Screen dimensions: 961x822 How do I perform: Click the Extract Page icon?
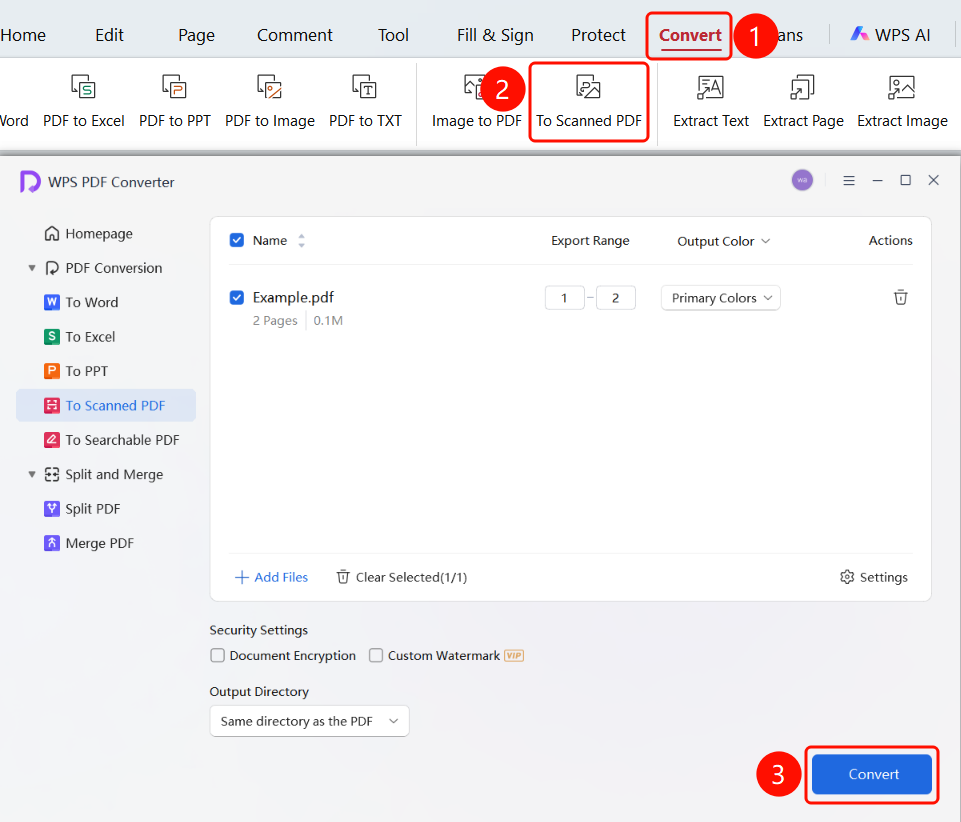pos(802,88)
